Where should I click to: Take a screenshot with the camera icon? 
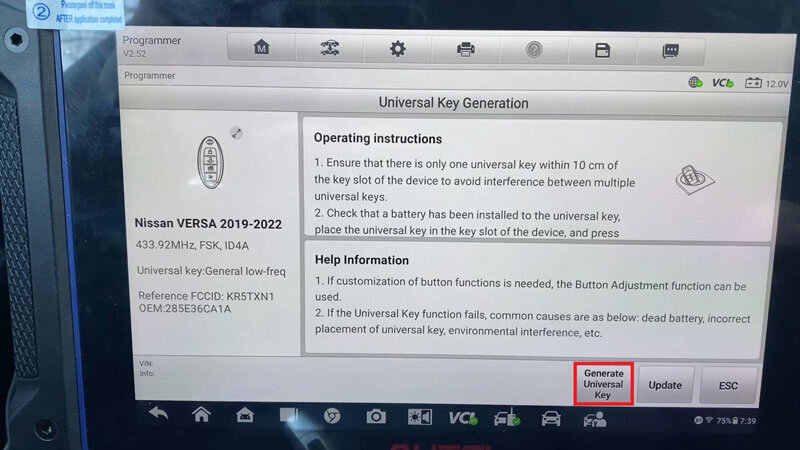[x=376, y=417]
